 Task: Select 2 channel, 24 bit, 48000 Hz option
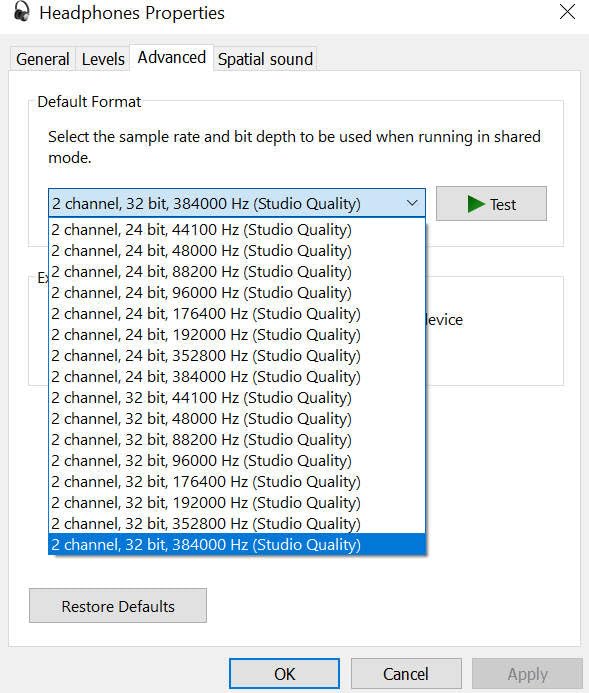(237, 251)
